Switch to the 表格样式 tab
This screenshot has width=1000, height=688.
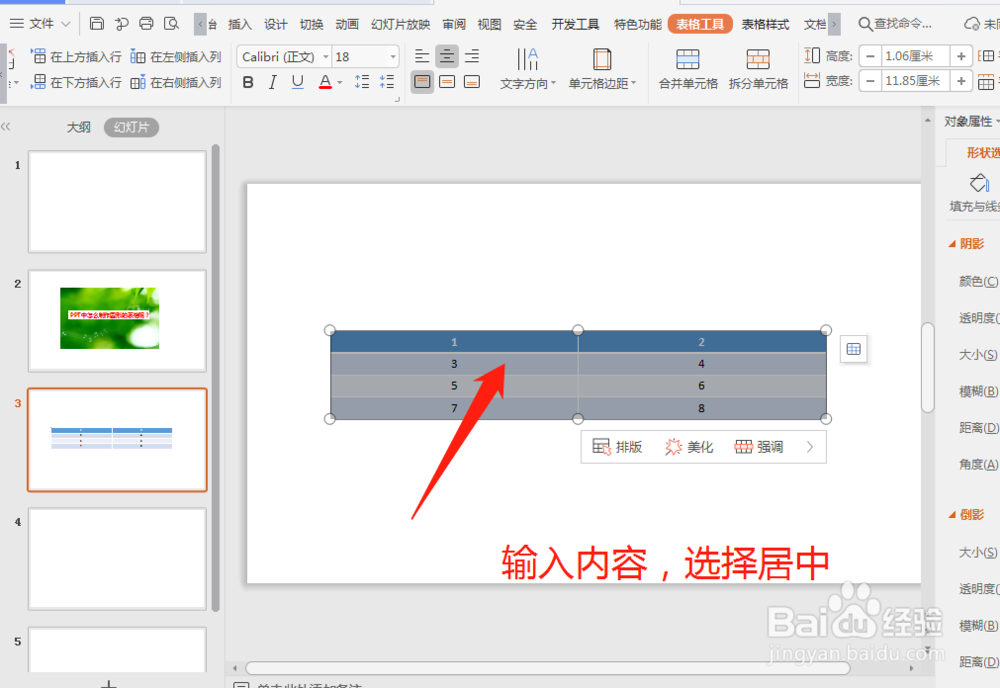(x=764, y=23)
